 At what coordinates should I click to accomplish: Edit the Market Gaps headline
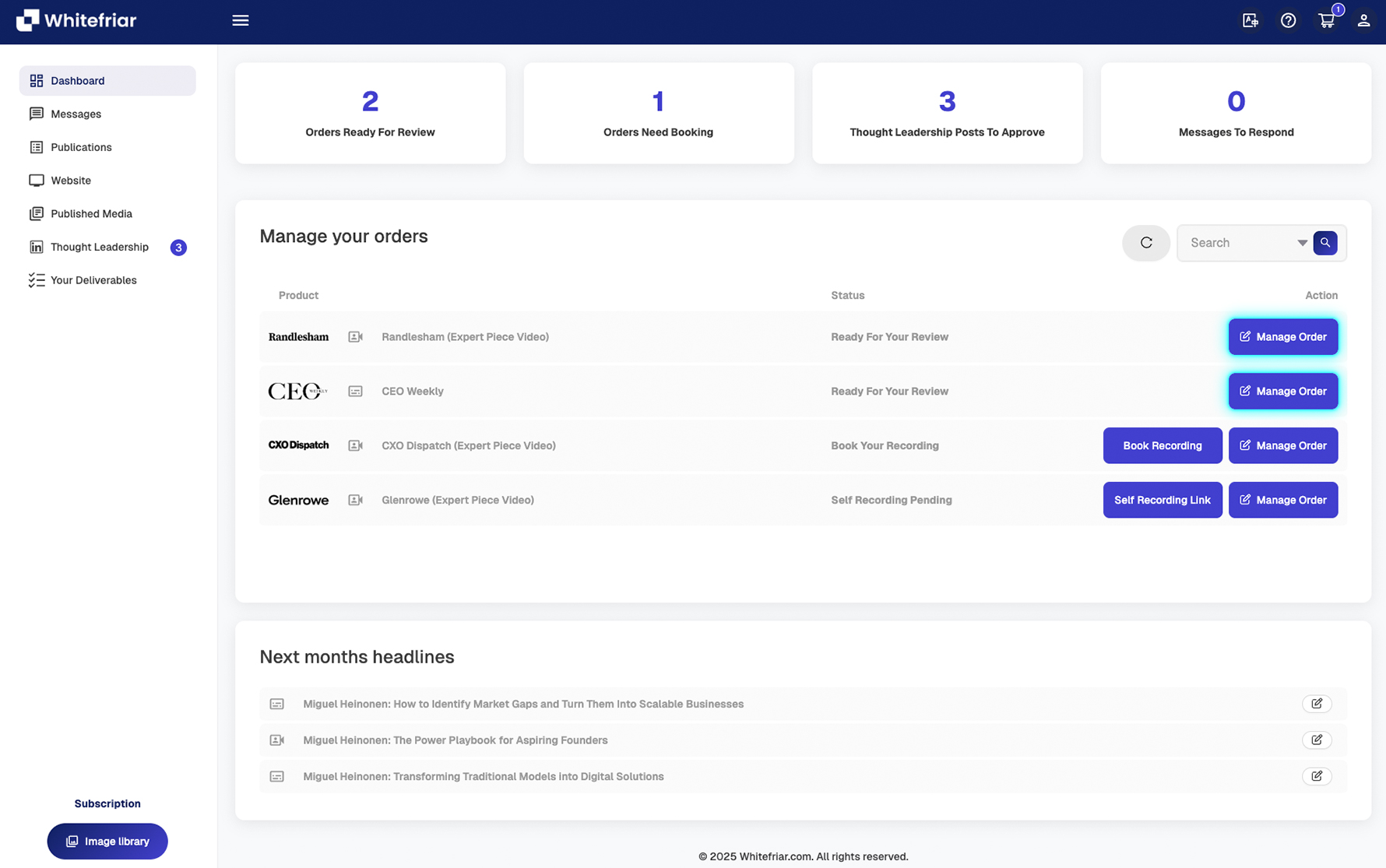1316,704
